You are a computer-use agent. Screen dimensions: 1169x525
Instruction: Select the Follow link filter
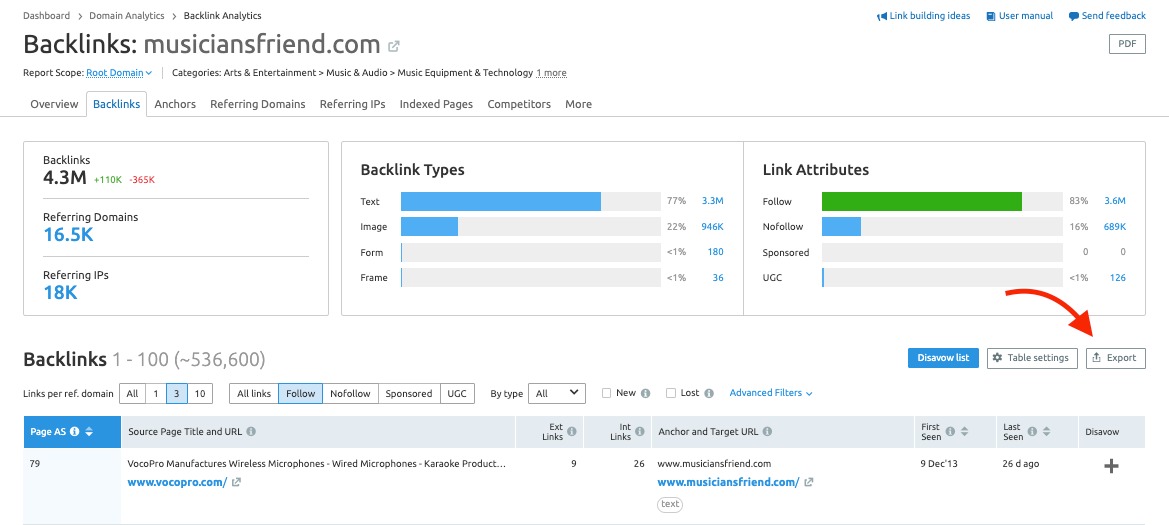tap(300, 393)
